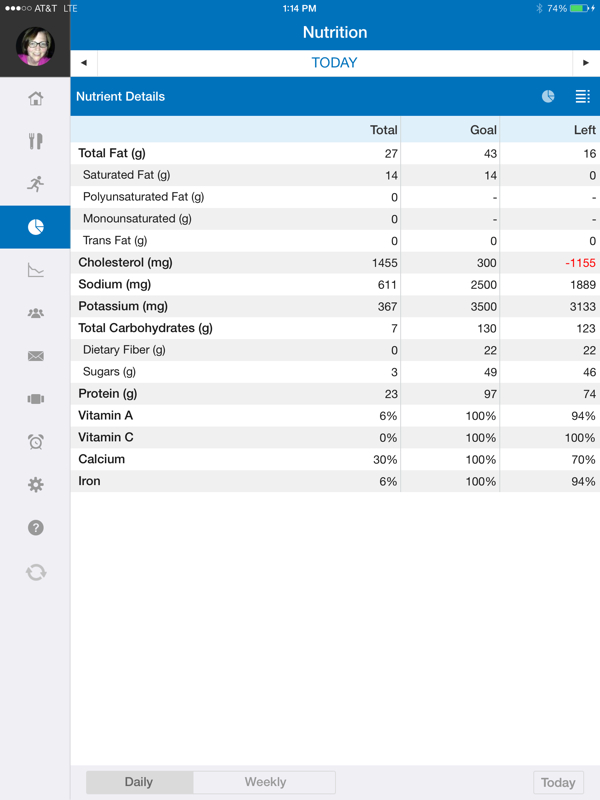Image resolution: width=600 pixels, height=800 pixels.
Task: Open the reminders alarm clock icon
Action: point(35,442)
